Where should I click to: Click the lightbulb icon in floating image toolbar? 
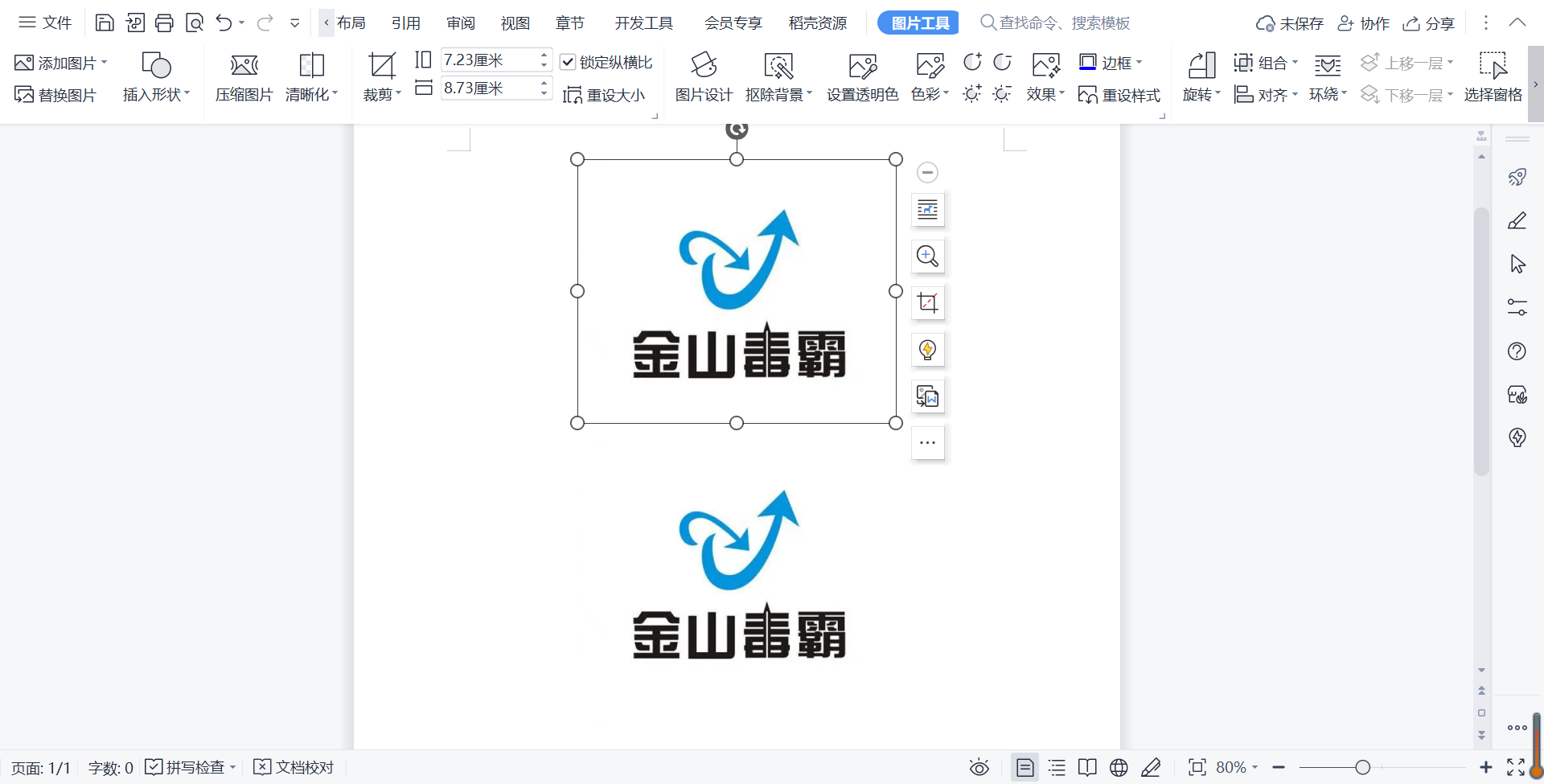pos(927,350)
